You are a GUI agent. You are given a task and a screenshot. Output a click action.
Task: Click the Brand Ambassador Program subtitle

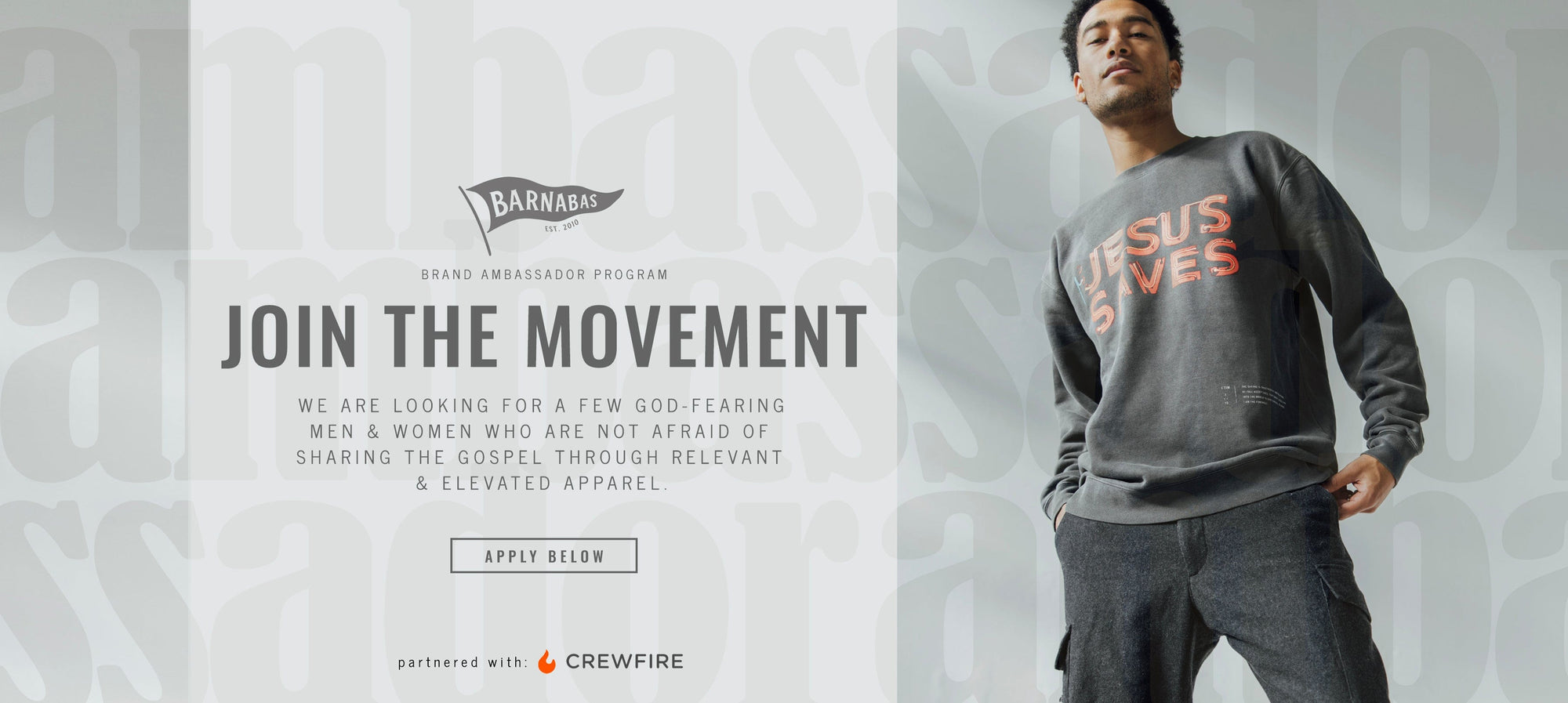[545, 275]
